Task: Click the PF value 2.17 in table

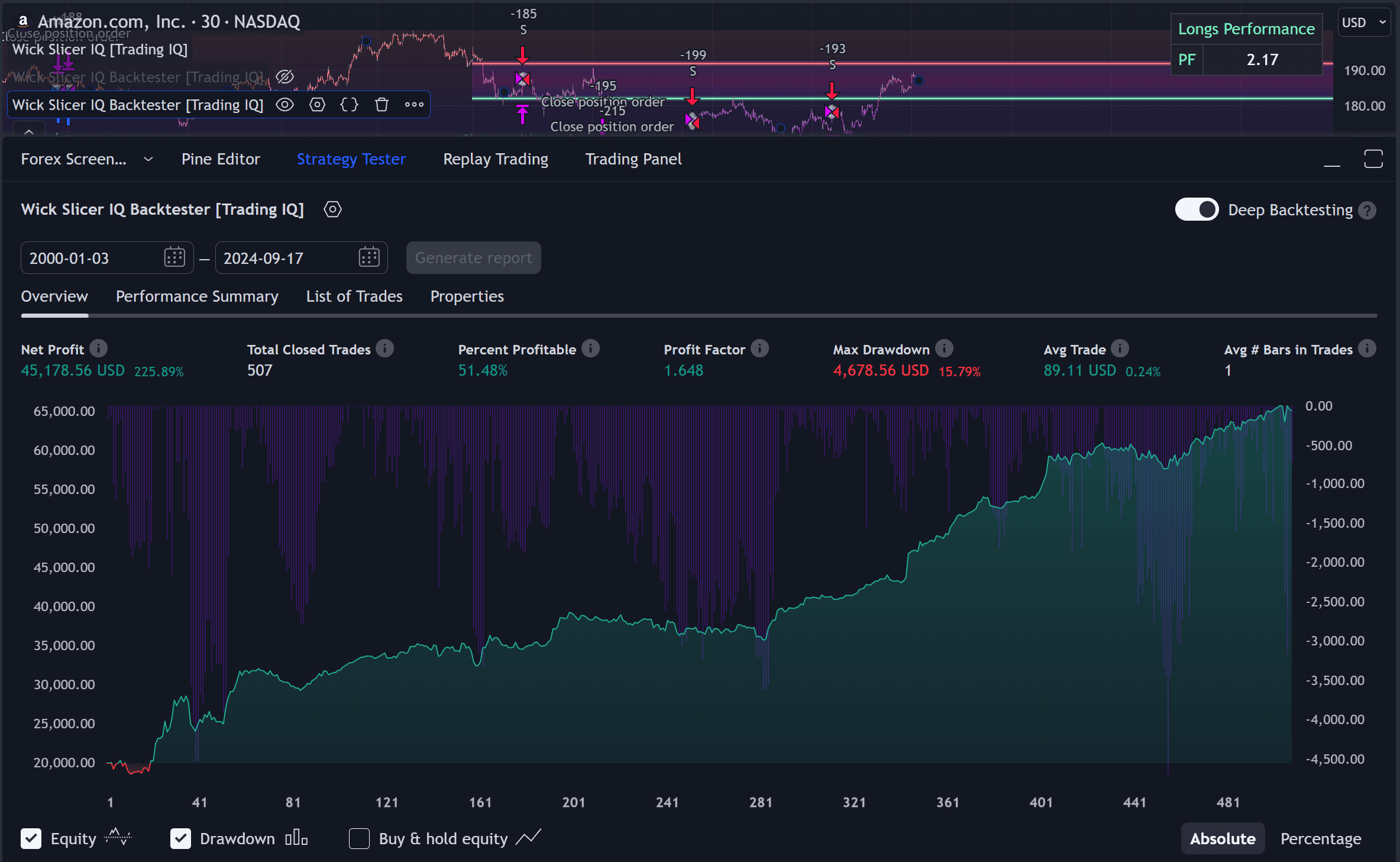Action: tap(1262, 60)
